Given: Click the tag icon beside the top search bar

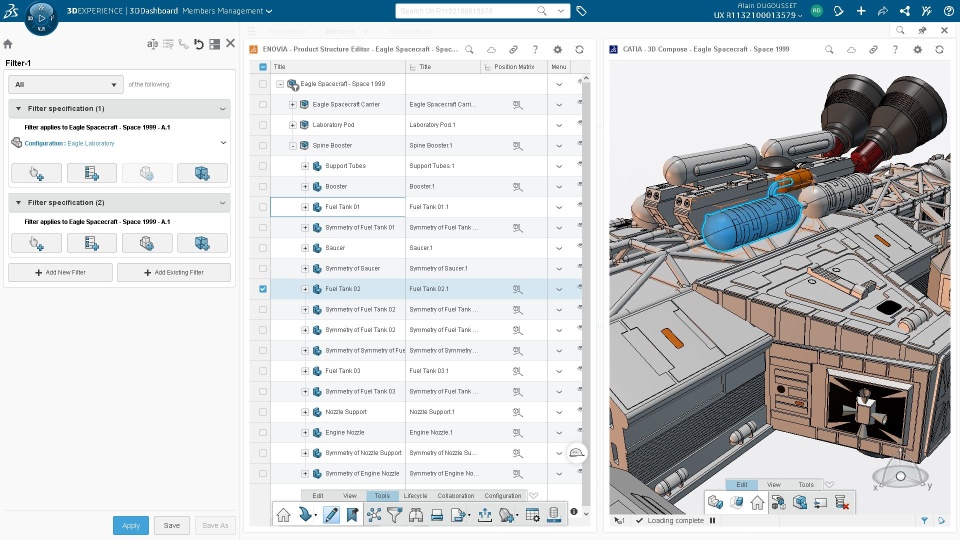Looking at the screenshot, I should coord(582,11).
